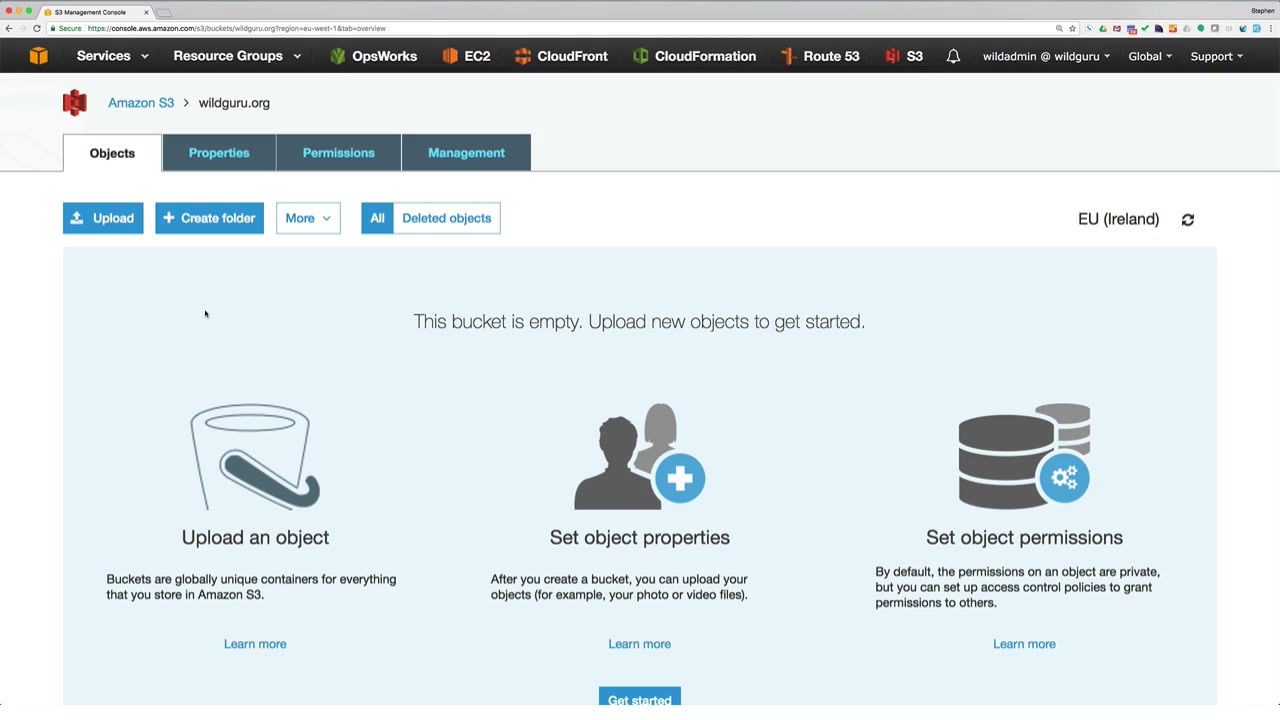
Task: Click the "This bucket is empty" message
Action: [x=639, y=322]
